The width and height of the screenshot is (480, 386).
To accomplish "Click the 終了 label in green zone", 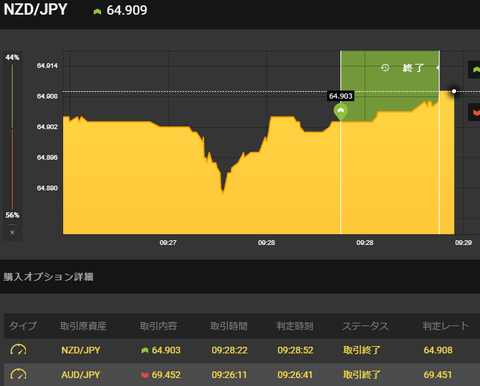I will pyautogui.click(x=413, y=68).
